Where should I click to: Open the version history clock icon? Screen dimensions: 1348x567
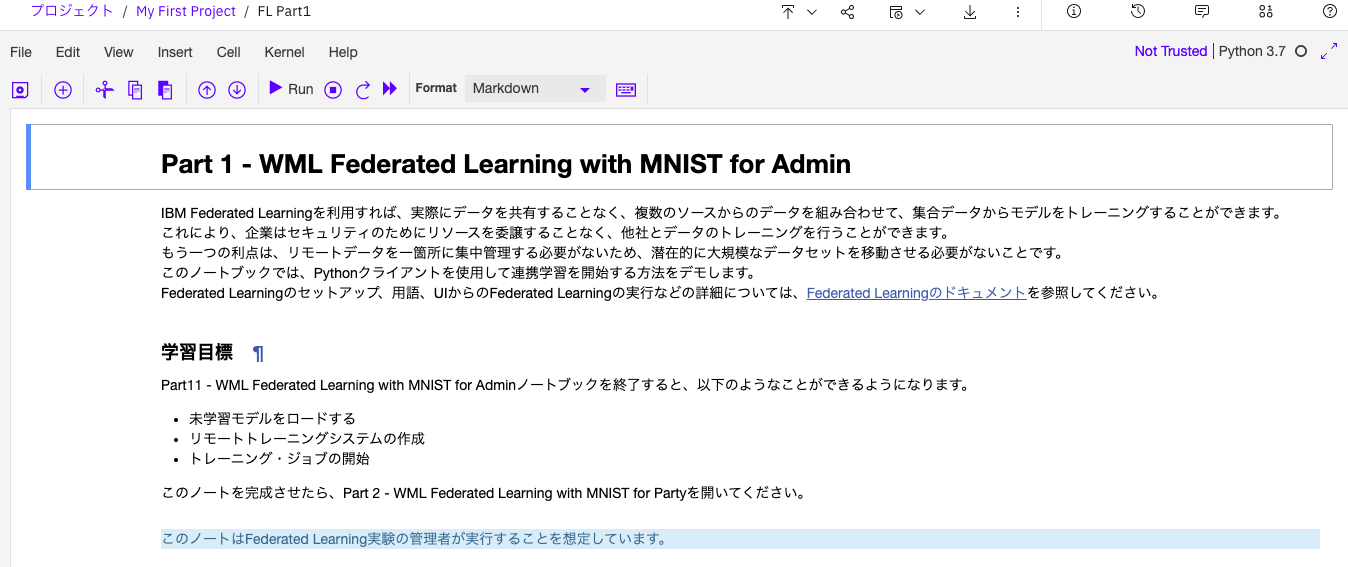pos(1138,12)
